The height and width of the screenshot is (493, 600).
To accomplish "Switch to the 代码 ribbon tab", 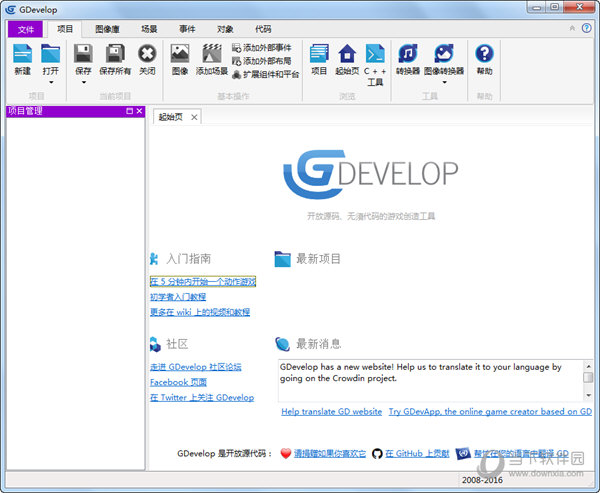I will pyautogui.click(x=263, y=29).
